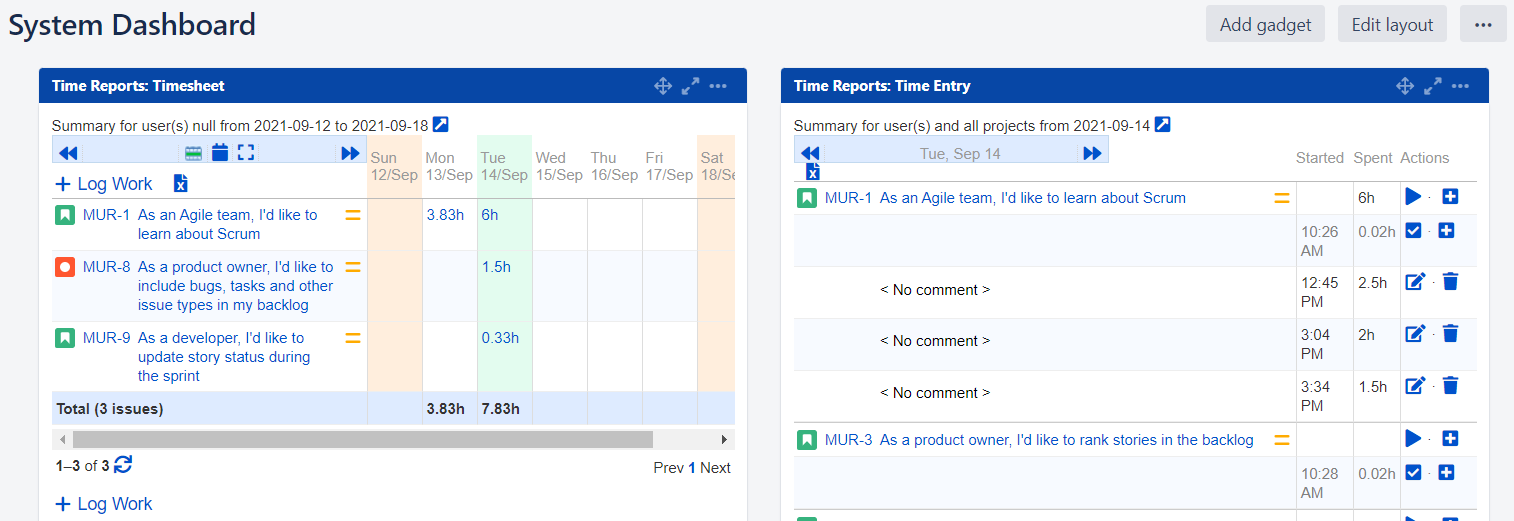Click fullscreen icon in Timesheet toolbar
This screenshot has height=521, width=1514.
tap(246, 153)
